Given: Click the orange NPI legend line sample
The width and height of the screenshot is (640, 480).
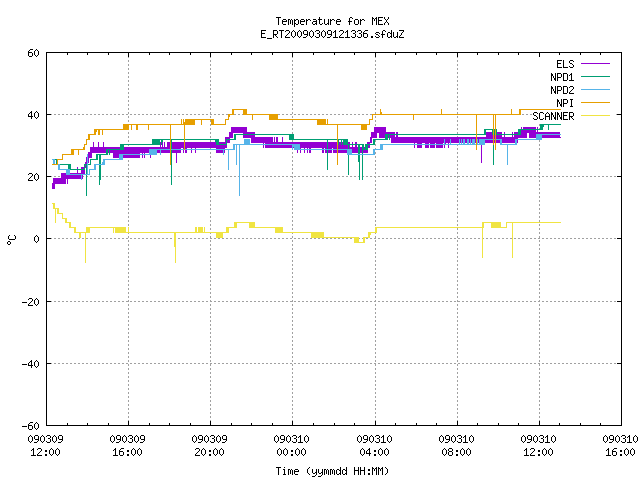Looking at the screenshot, I should coord(595,102).
